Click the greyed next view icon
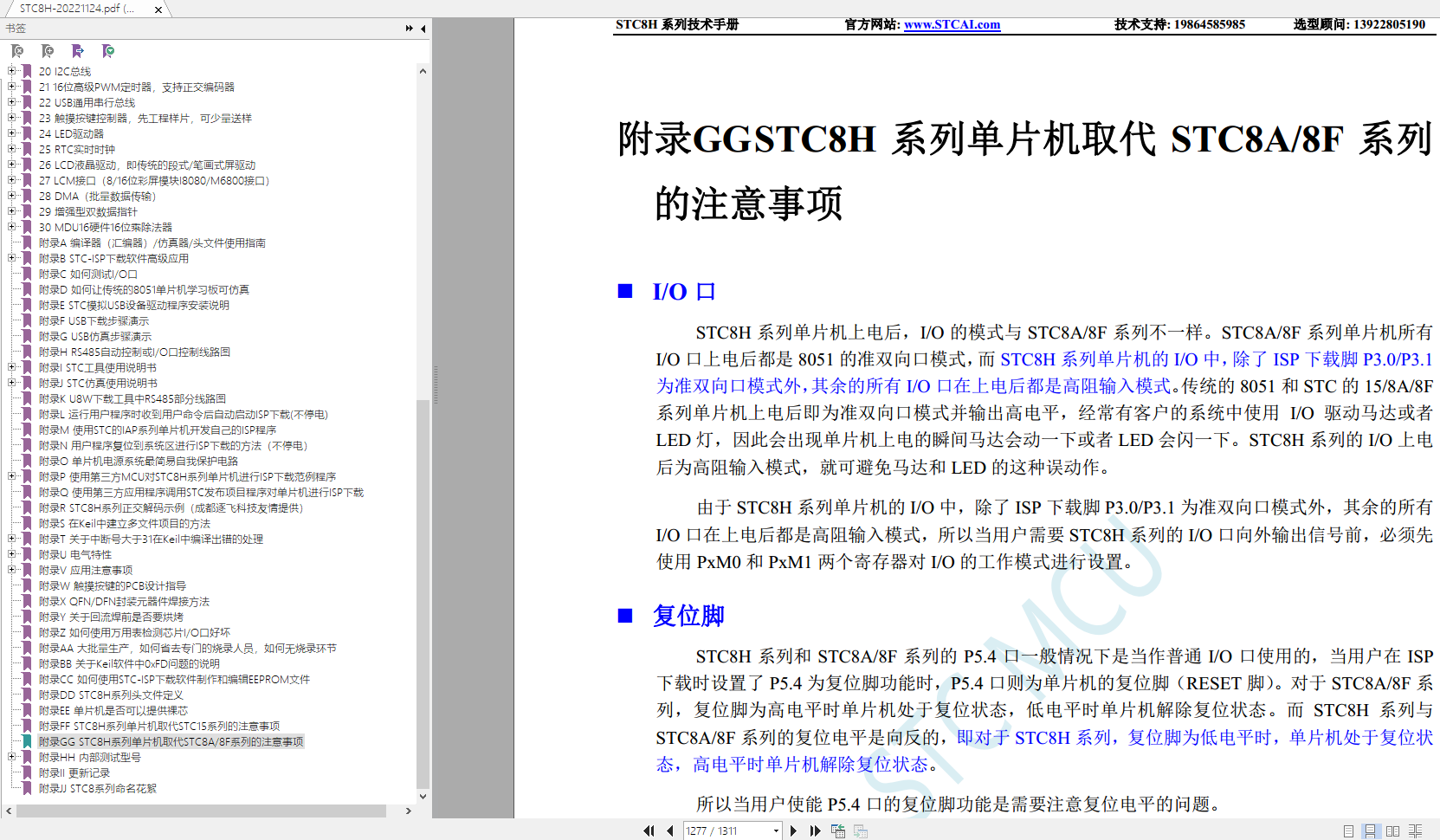The height and width of the screenshot is (840, 1440). (x=861, y=830)
